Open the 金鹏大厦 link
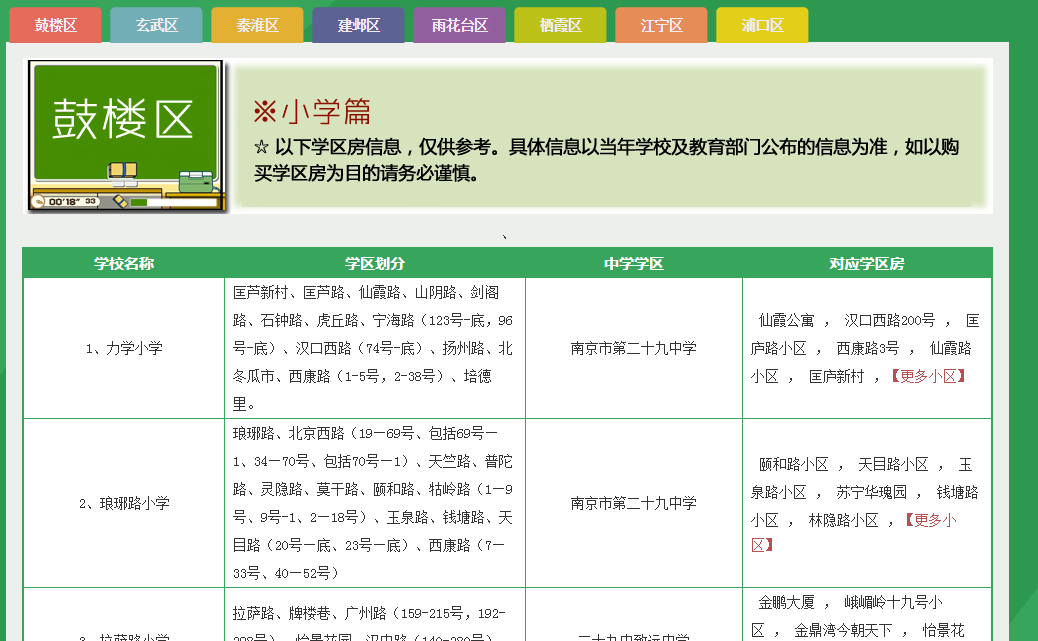The height and width of the screenshot is (641, 1038). tap(786, 603)
